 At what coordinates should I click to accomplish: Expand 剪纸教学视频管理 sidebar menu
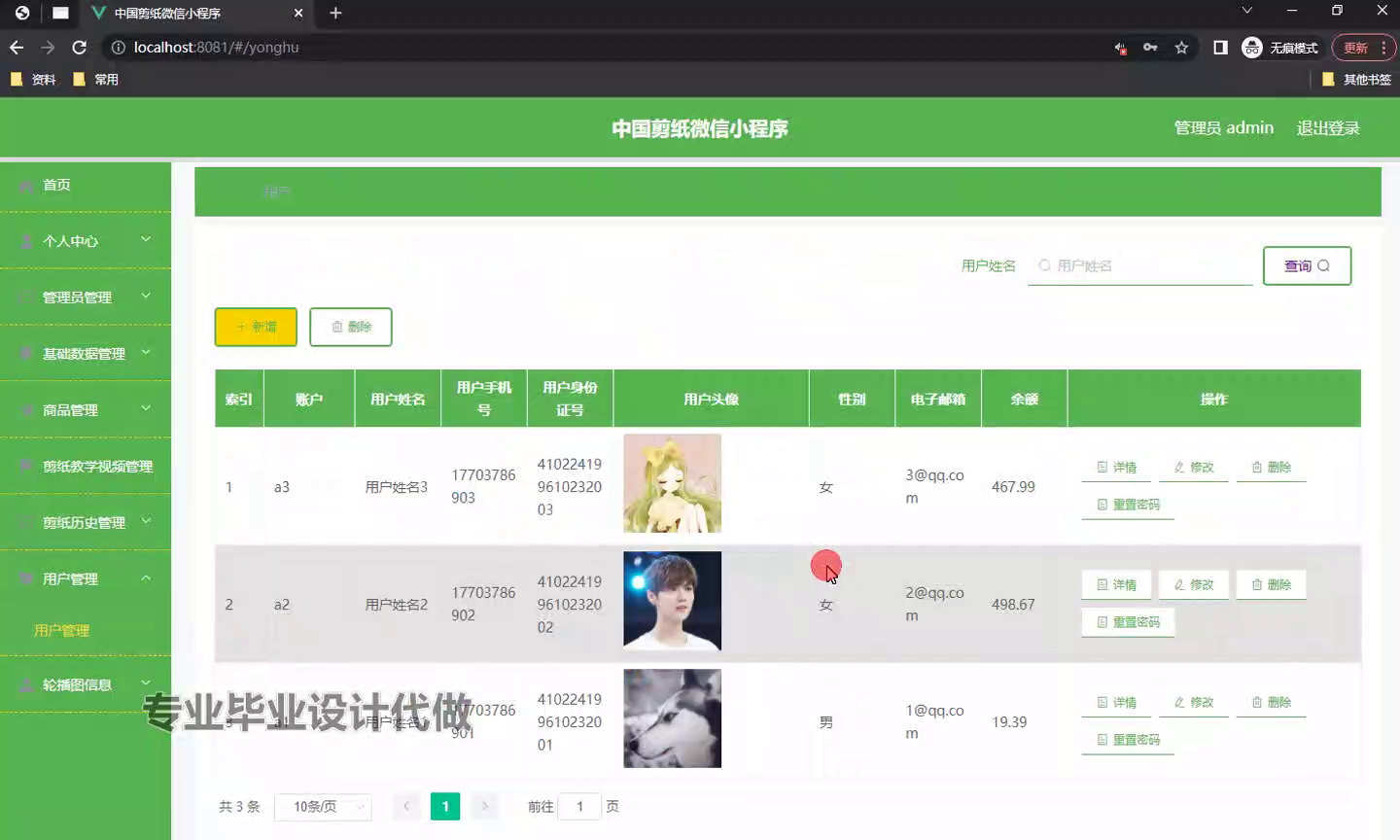tap(86, 467)
